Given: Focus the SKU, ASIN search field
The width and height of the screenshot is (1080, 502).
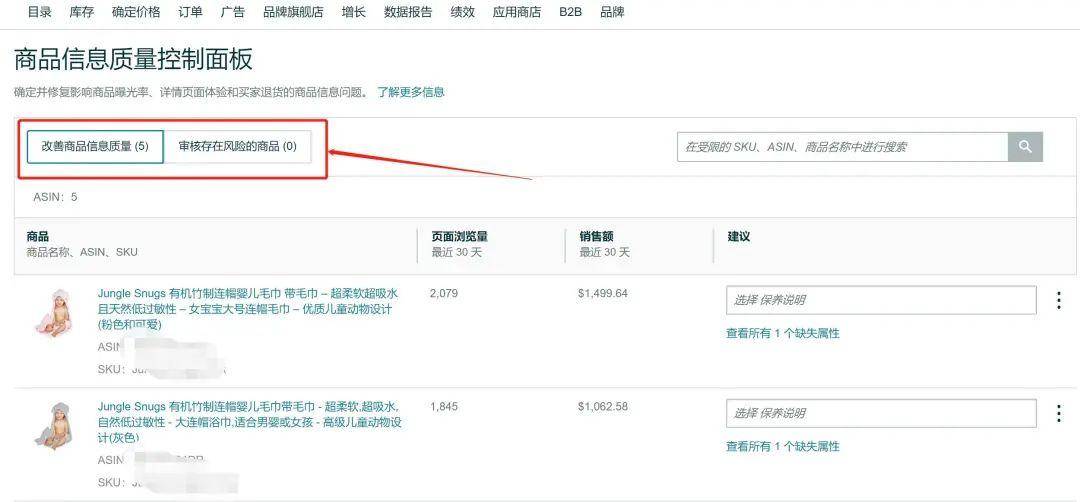Looking at the screenshot, I should coord(842,147).
